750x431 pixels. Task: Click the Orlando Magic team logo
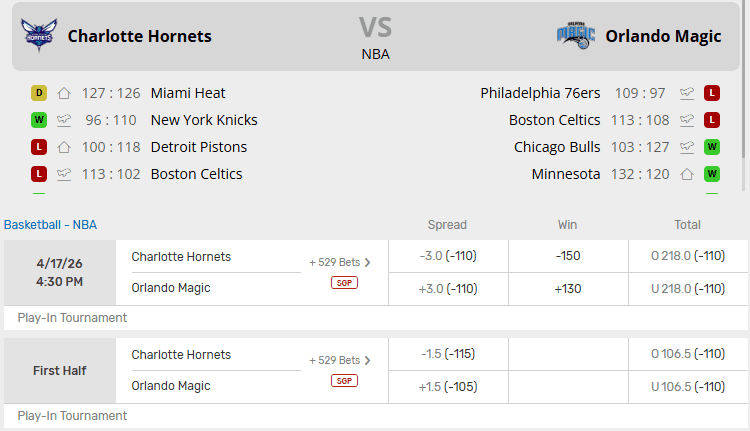[x=576, y=35]
